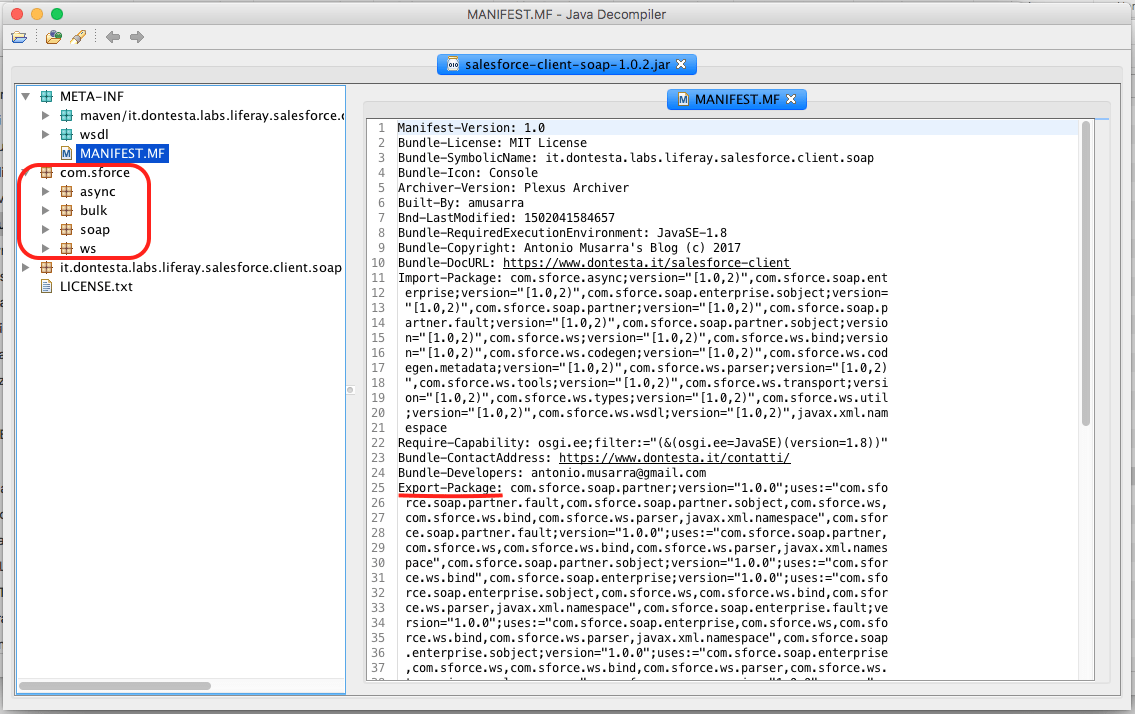The width and height of the screenshot is (1135, 714).
Task: Go forward with the right arrow icon
Action: point(137,37)
